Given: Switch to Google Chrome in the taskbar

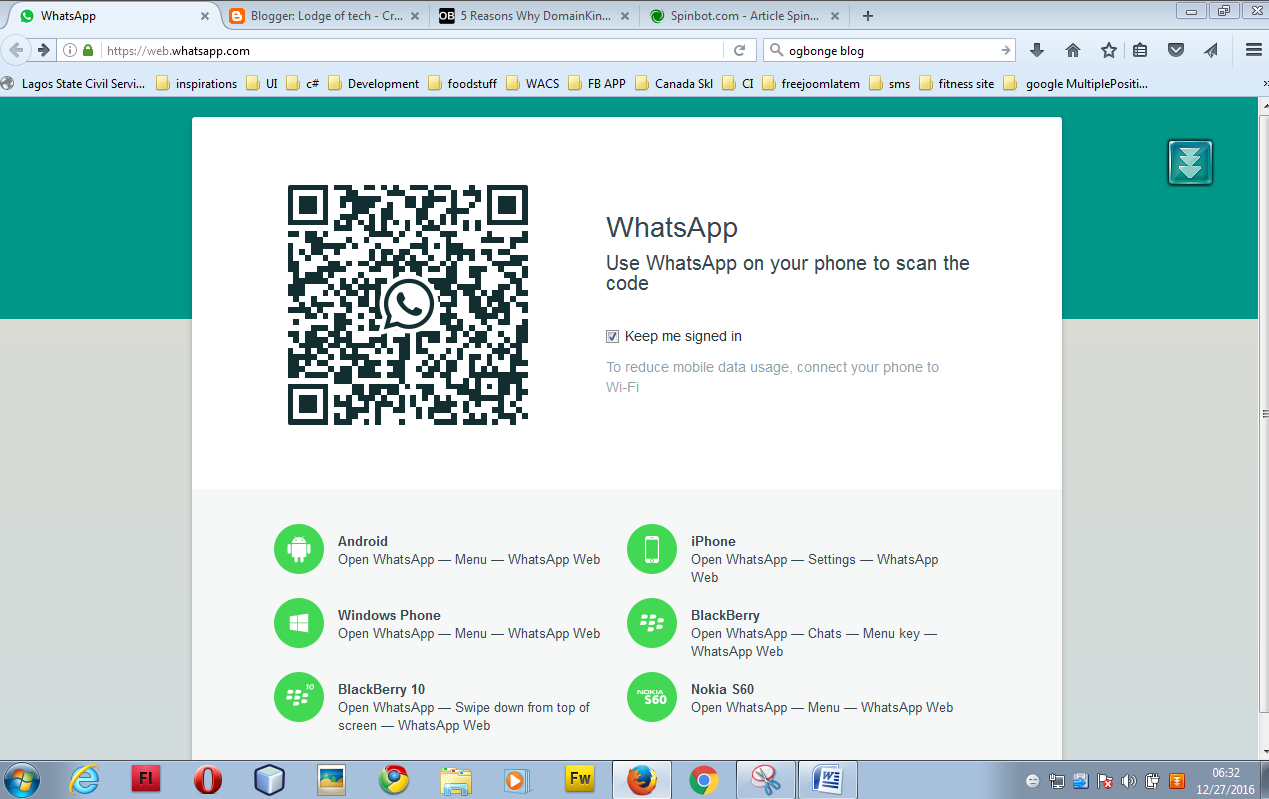Looking at the screenshot, I should click(x=704, y=779).
